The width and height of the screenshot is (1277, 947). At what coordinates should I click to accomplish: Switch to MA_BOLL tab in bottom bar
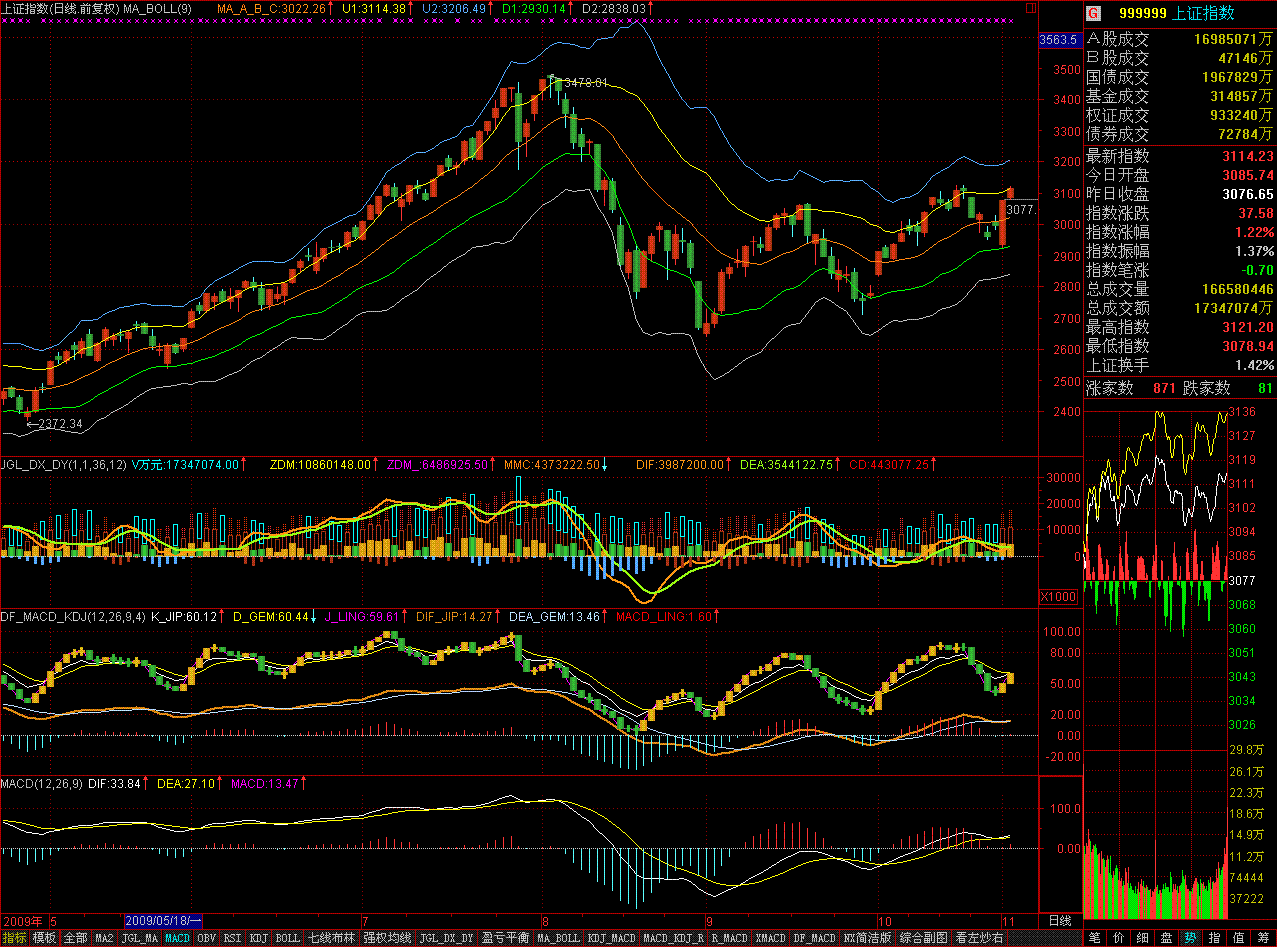[x=558, y=938]
